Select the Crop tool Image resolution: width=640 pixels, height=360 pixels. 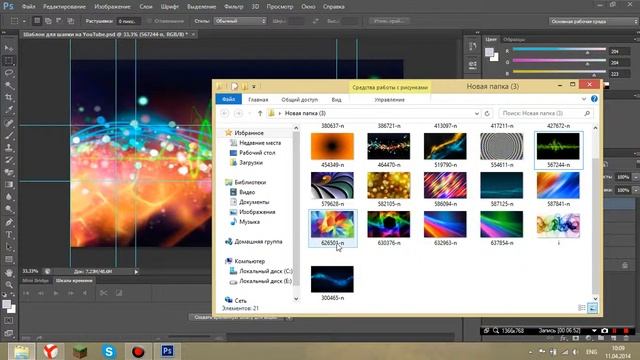[9, 98]
